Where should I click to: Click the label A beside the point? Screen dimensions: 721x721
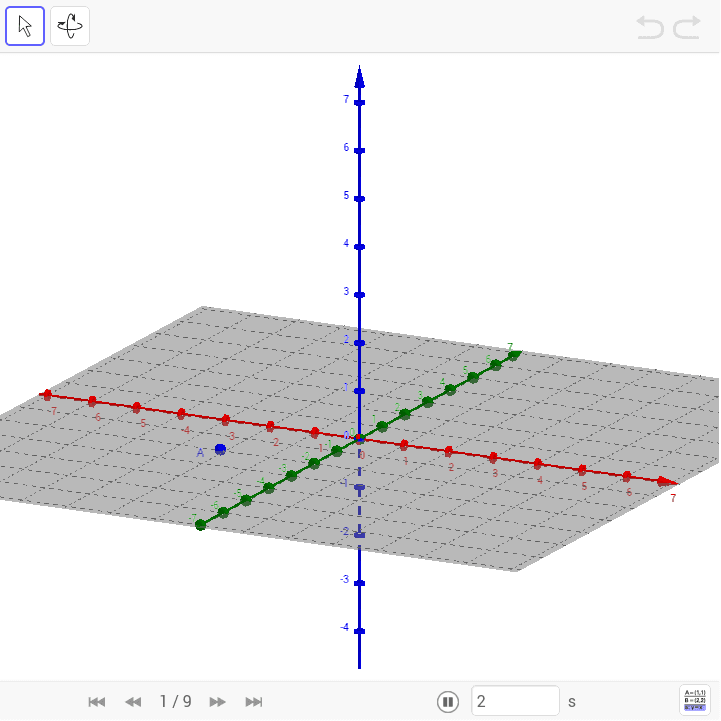click(200, 453)
